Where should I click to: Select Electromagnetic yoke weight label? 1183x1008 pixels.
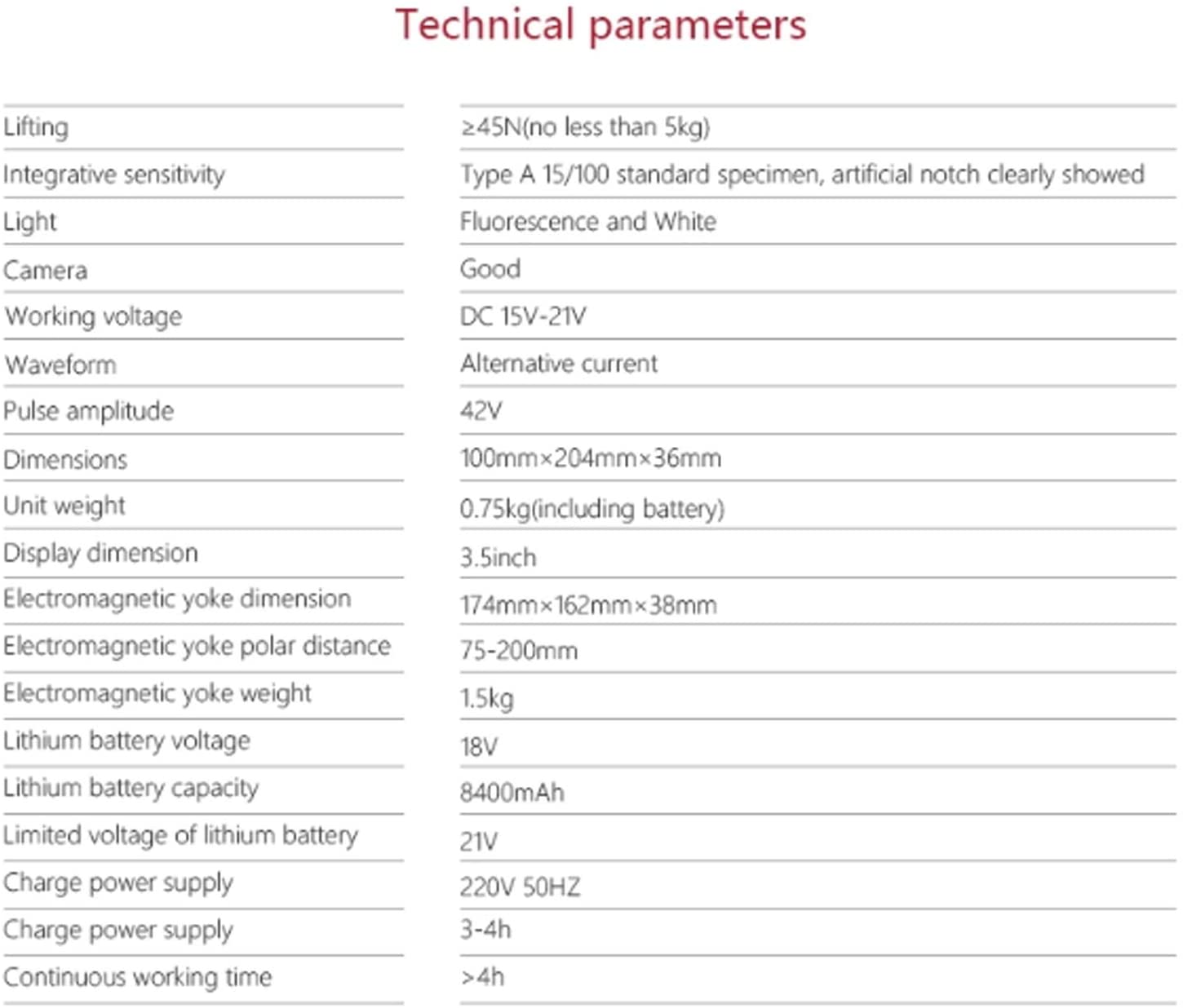coord(157,693)
